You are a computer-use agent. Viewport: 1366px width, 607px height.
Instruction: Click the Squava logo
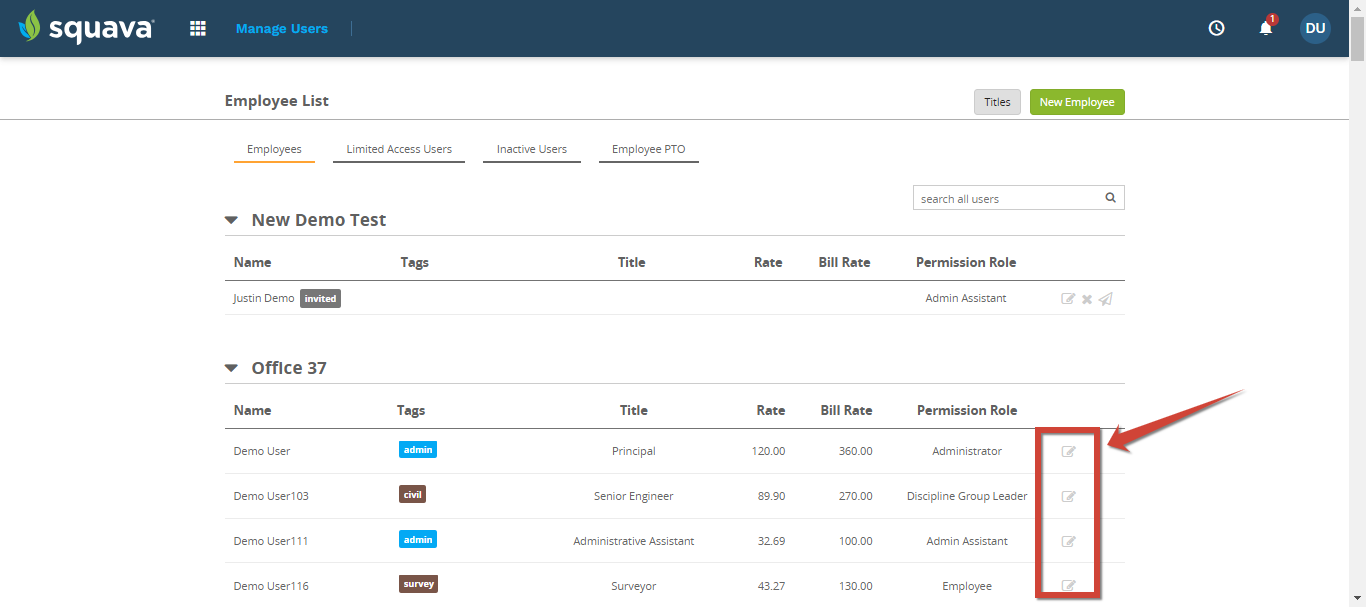pyautogui.click(x=87, y=27)
